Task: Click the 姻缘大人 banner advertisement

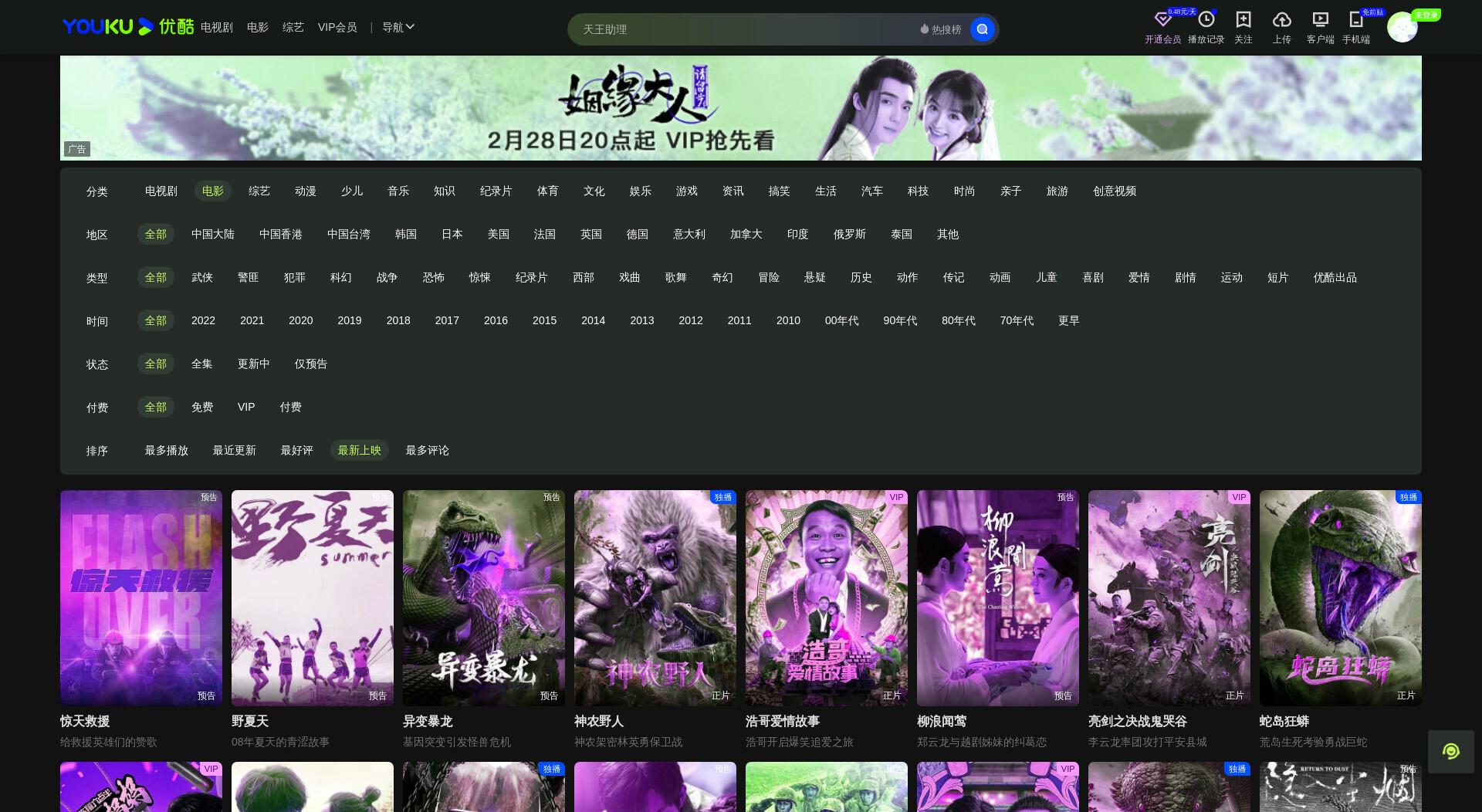Action: pos(740,108)
